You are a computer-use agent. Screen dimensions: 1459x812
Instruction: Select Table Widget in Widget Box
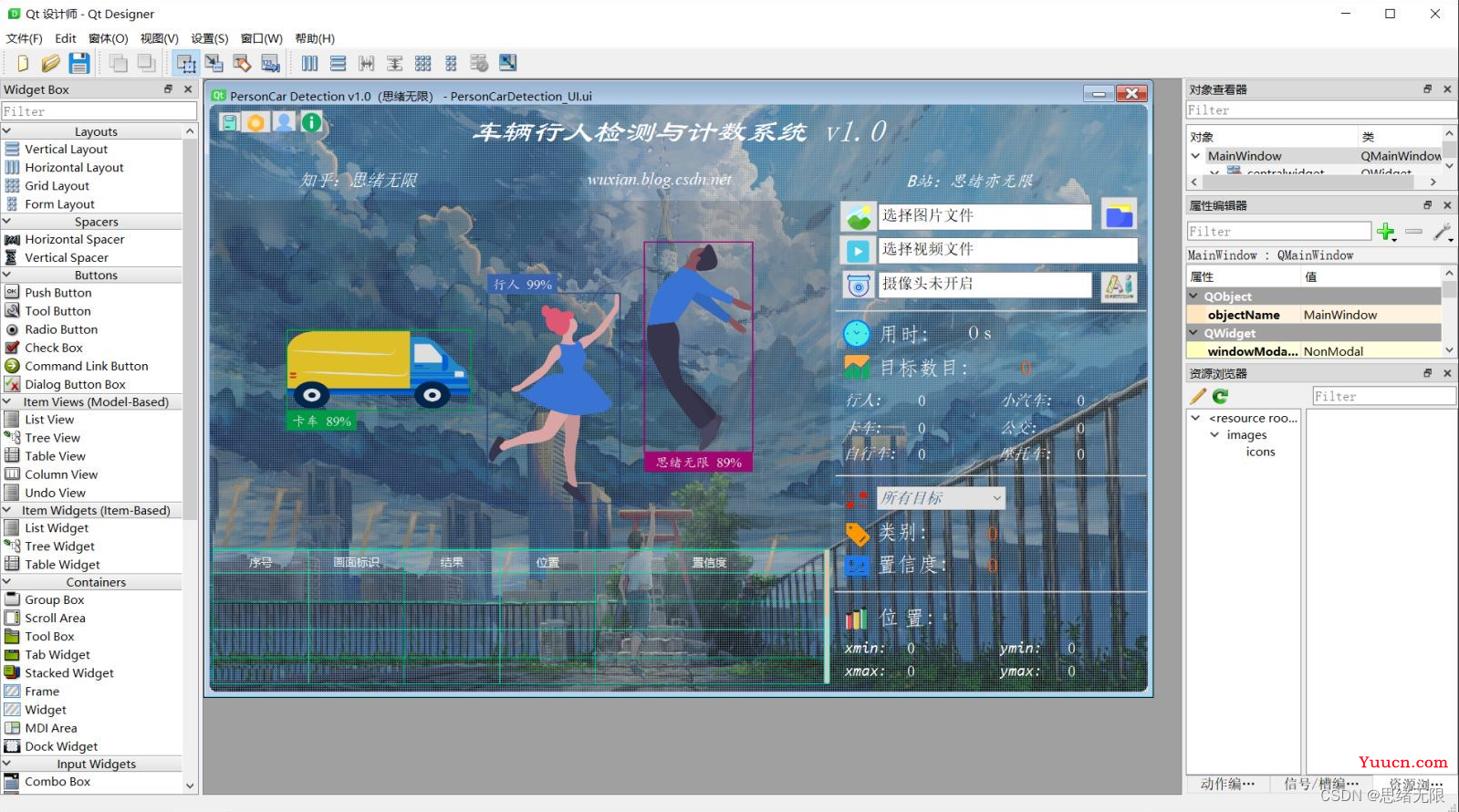tap(63, 565)
